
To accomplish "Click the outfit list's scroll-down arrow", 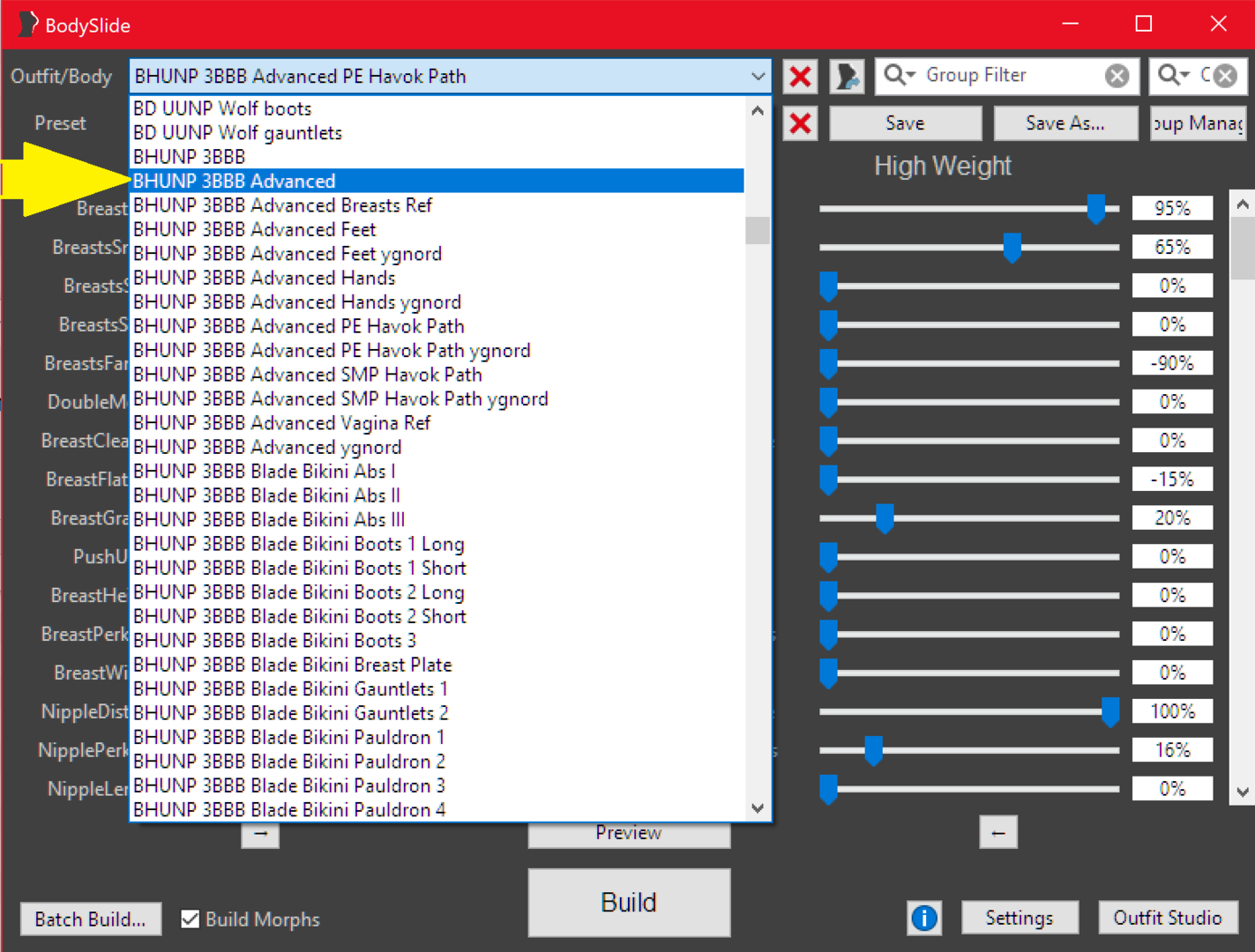I will pos(758,807).
